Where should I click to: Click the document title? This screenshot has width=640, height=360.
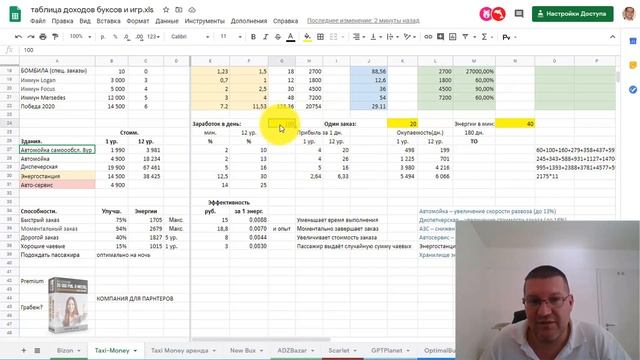coord(92,9)
